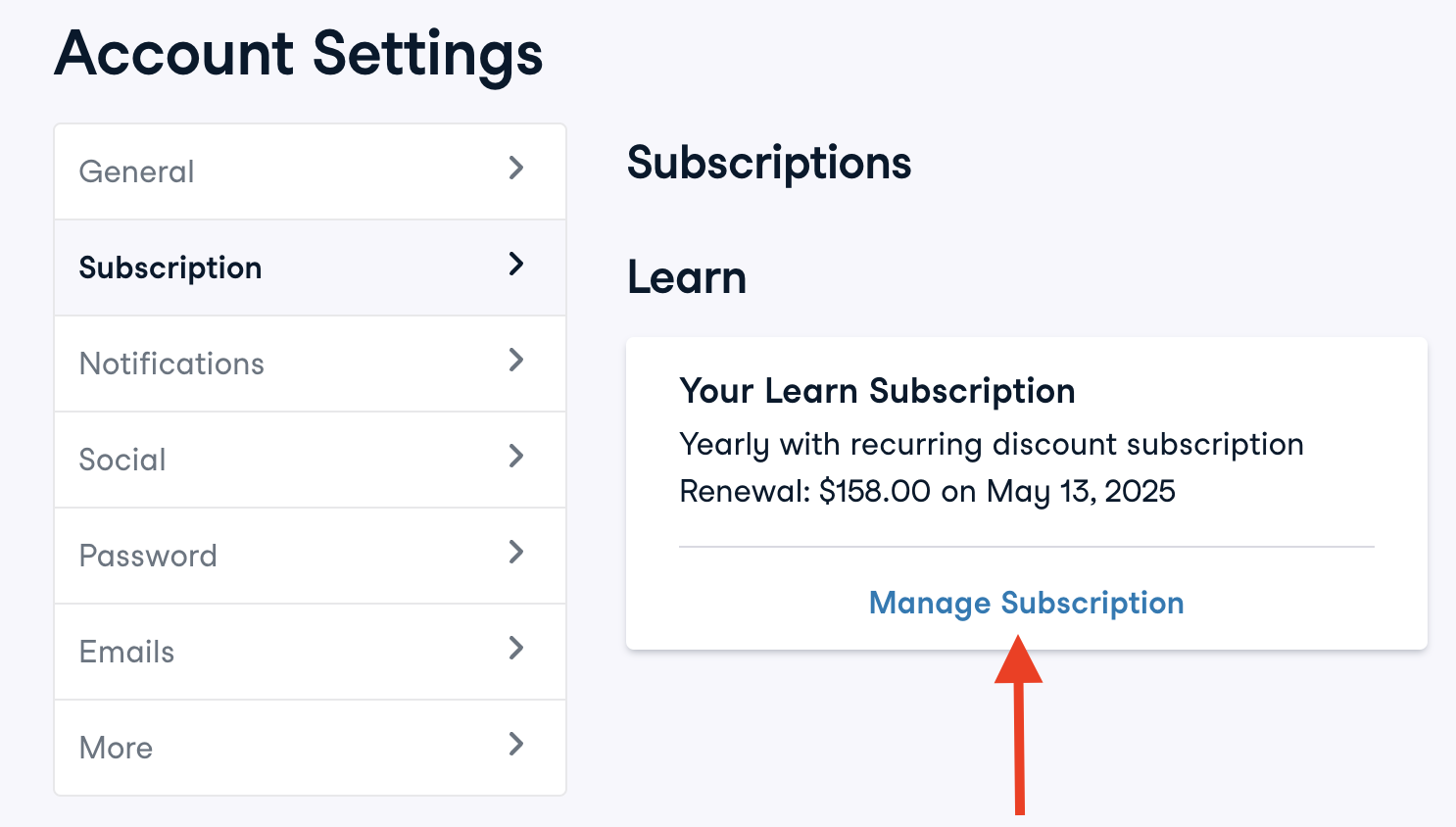
Task: Click the chevron arrow beside Social
Action: [x=516, y=457]
